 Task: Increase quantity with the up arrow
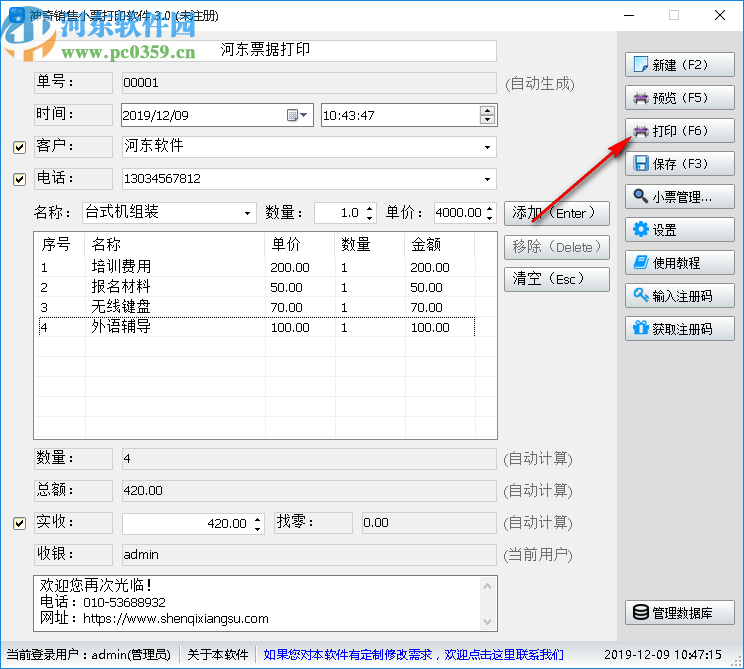(370, 208)
